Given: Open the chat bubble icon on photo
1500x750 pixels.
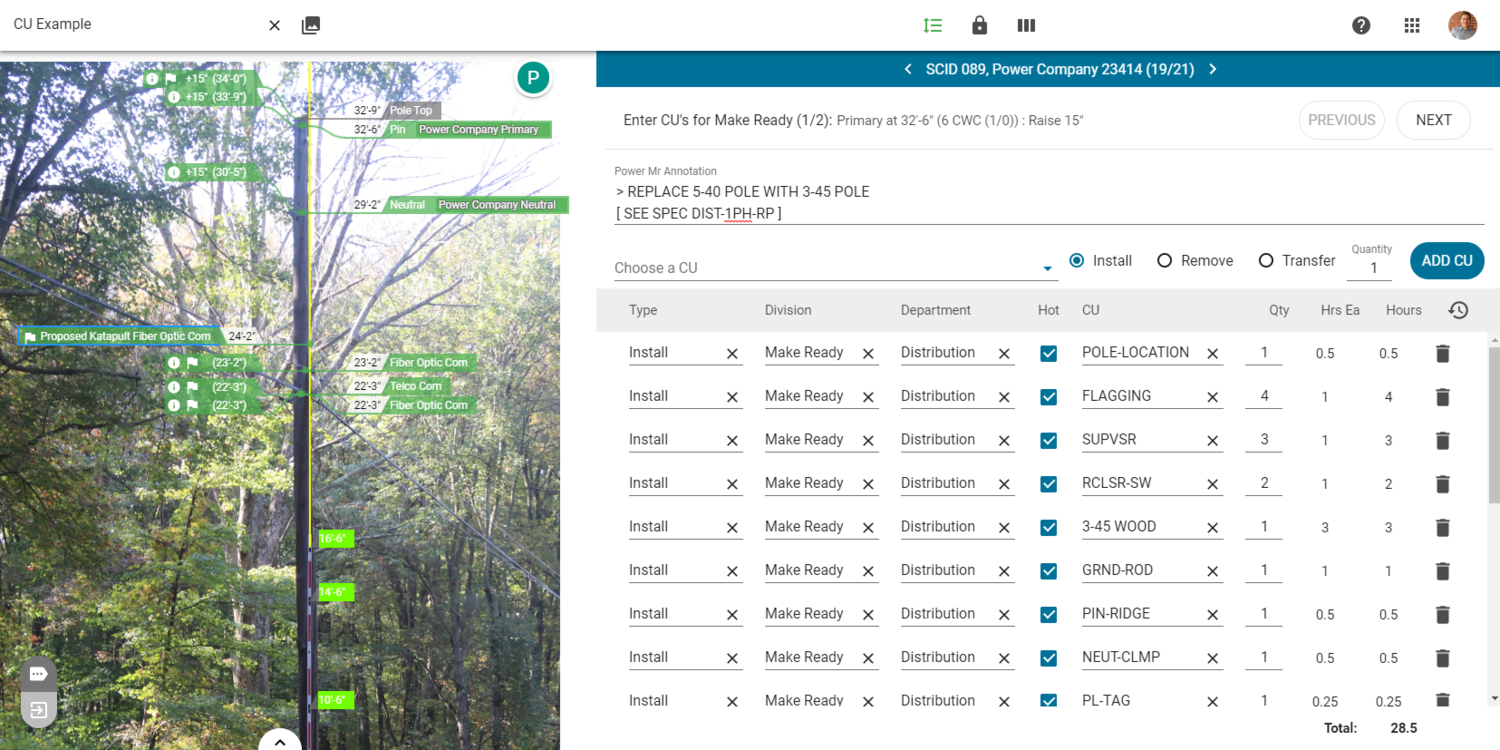Looking at the screenshot, I should click(38, 674).
